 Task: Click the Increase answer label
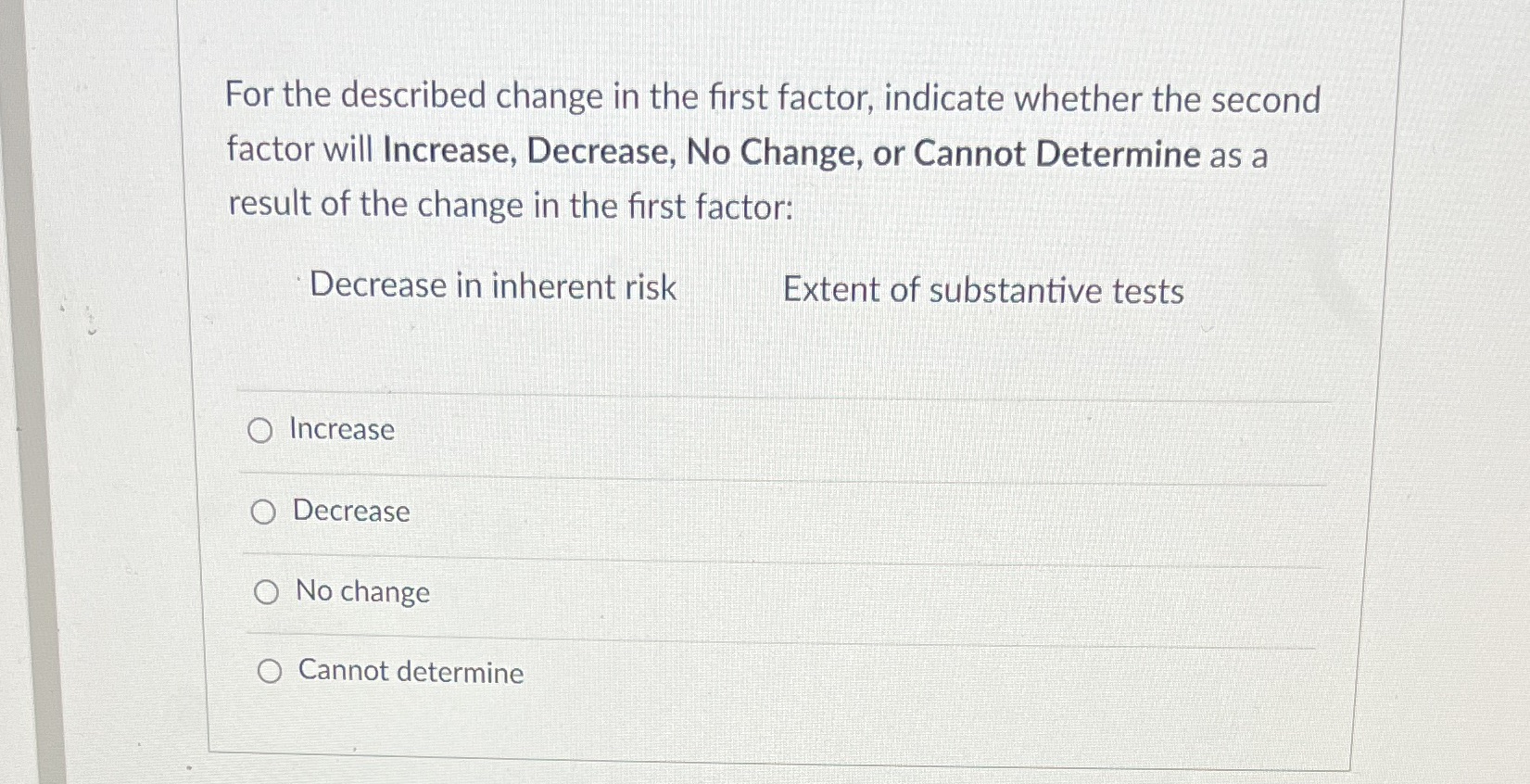pyautogui.click(x=341, y=429)
